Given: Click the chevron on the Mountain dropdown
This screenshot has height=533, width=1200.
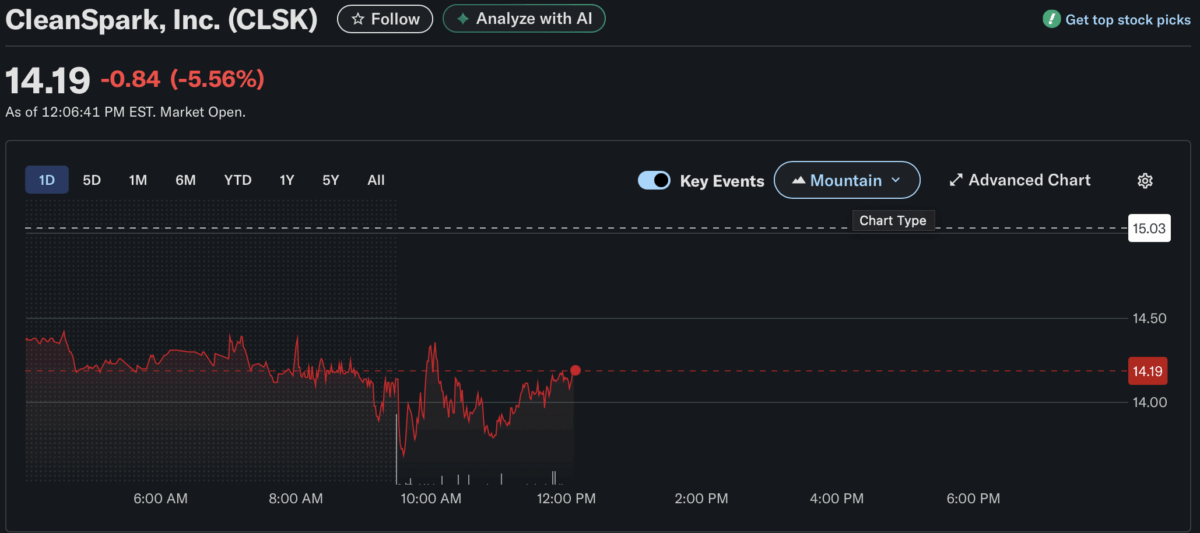Looking at the screenshot, I should pyautogui.click(x=896, y=181).
